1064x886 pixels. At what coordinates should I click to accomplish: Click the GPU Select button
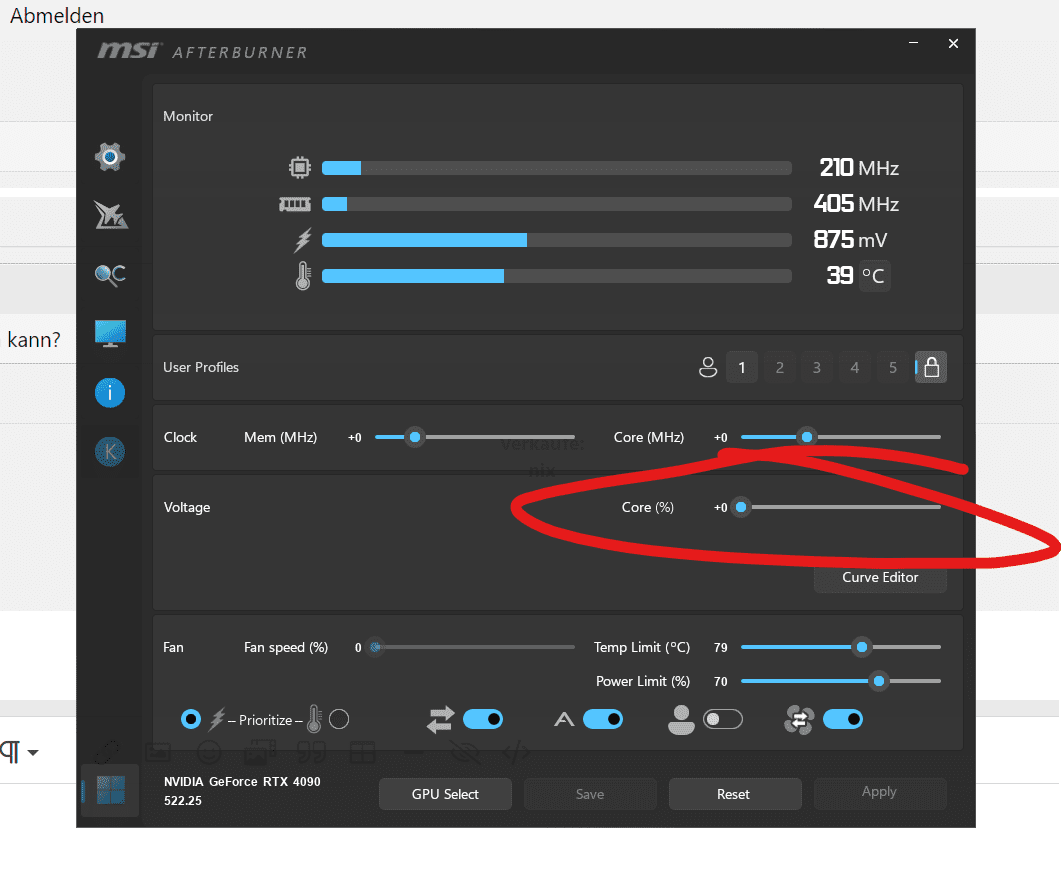(x=445, y=794)
